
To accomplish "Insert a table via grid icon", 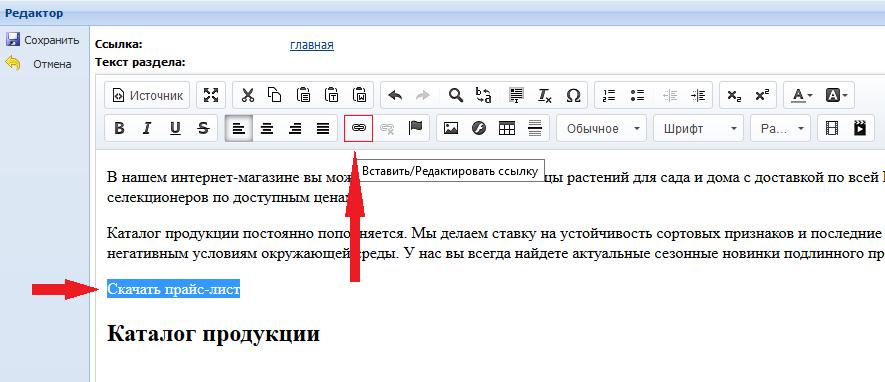I will pyautogui.click(x=507, y=129).
